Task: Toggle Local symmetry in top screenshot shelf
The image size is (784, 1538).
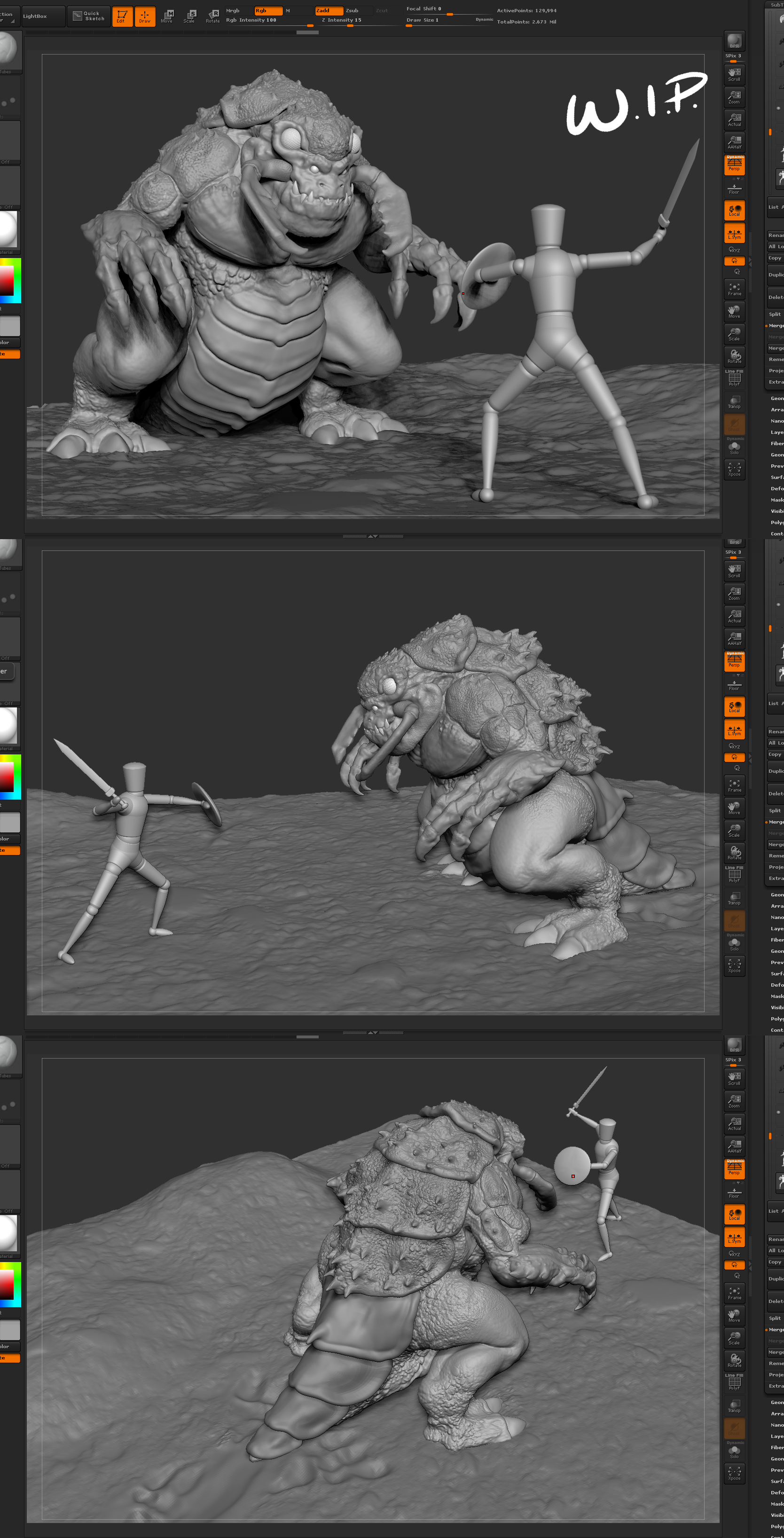Action: [x=735, y=210]
